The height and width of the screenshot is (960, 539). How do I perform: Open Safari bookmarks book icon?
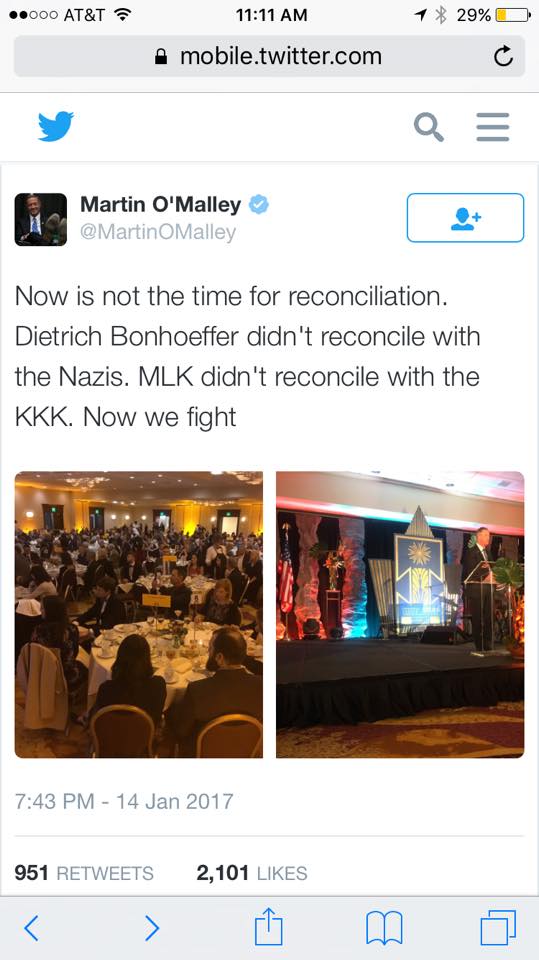384,928
